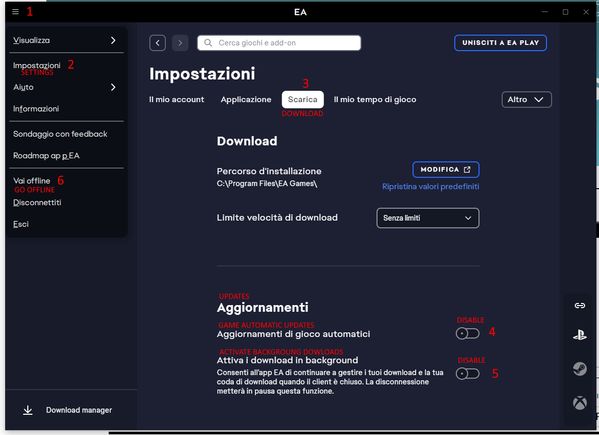Image resolution: width=599 pixels, height=435 pixels.
Task: Click Unisciti a EA Play button
Action: (500, 43)
